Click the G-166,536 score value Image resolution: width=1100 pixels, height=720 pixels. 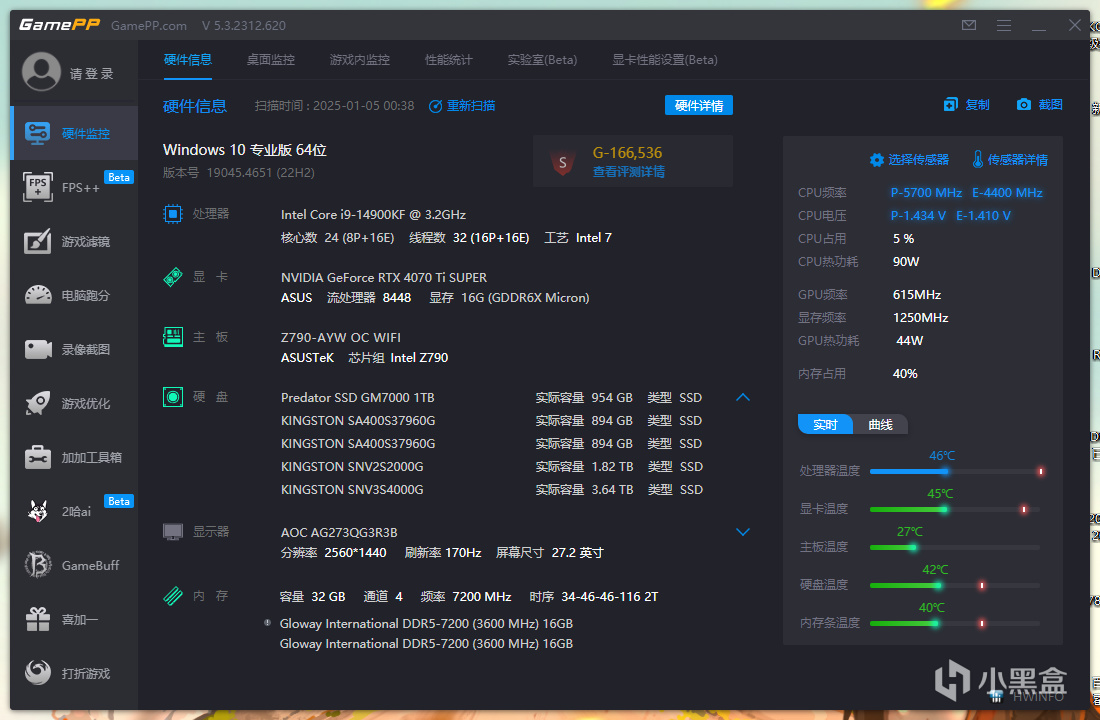pyautogui.click(x=627, y=153)
